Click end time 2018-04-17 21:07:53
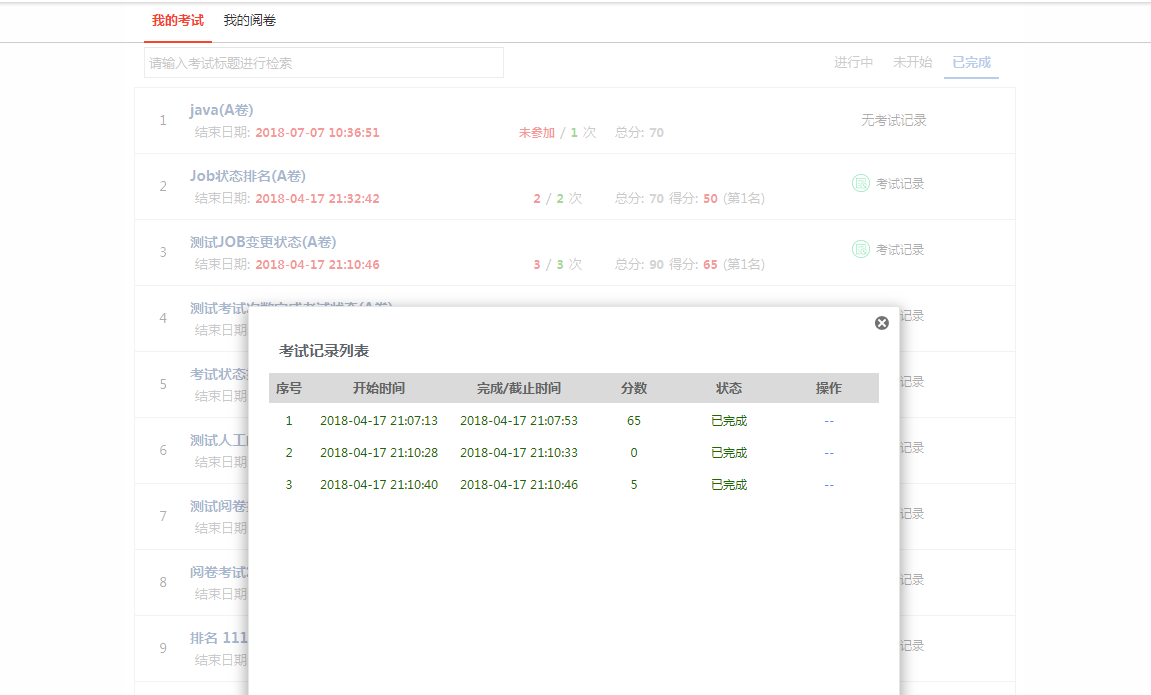The width and height of the screenshot is (1151, 695). click(519, 421)
